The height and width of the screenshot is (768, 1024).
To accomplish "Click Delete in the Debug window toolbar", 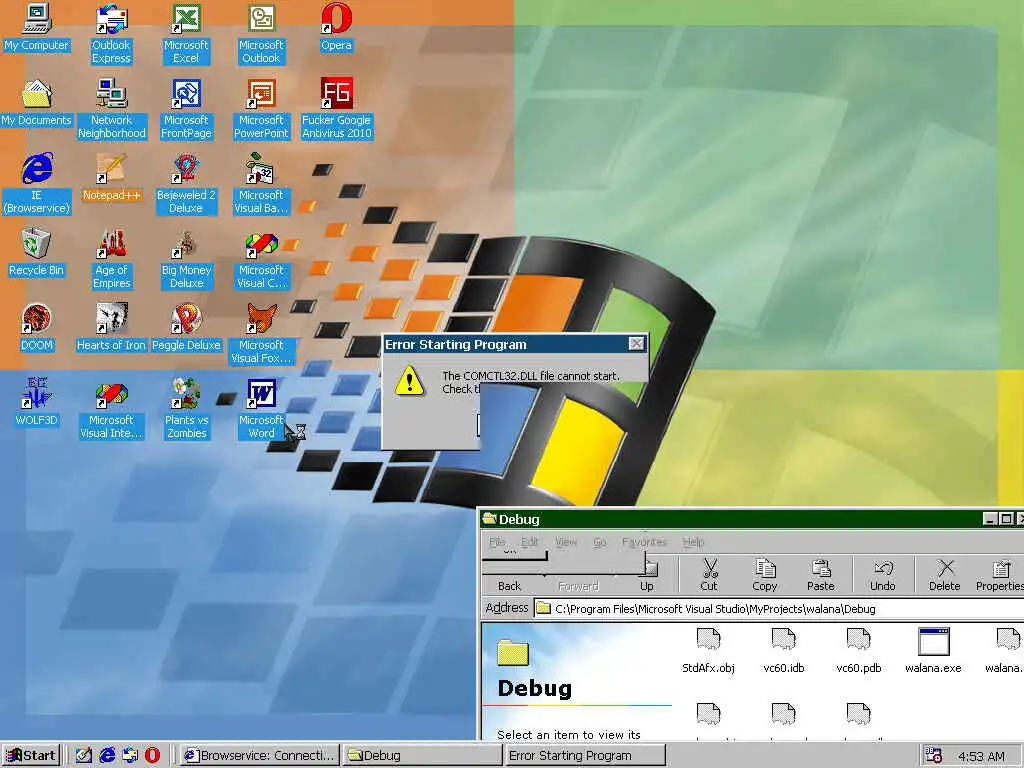I will 945,575.
